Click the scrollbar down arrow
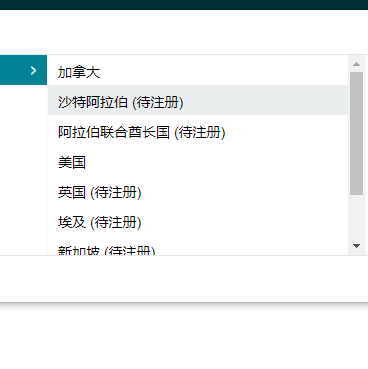 356,246
